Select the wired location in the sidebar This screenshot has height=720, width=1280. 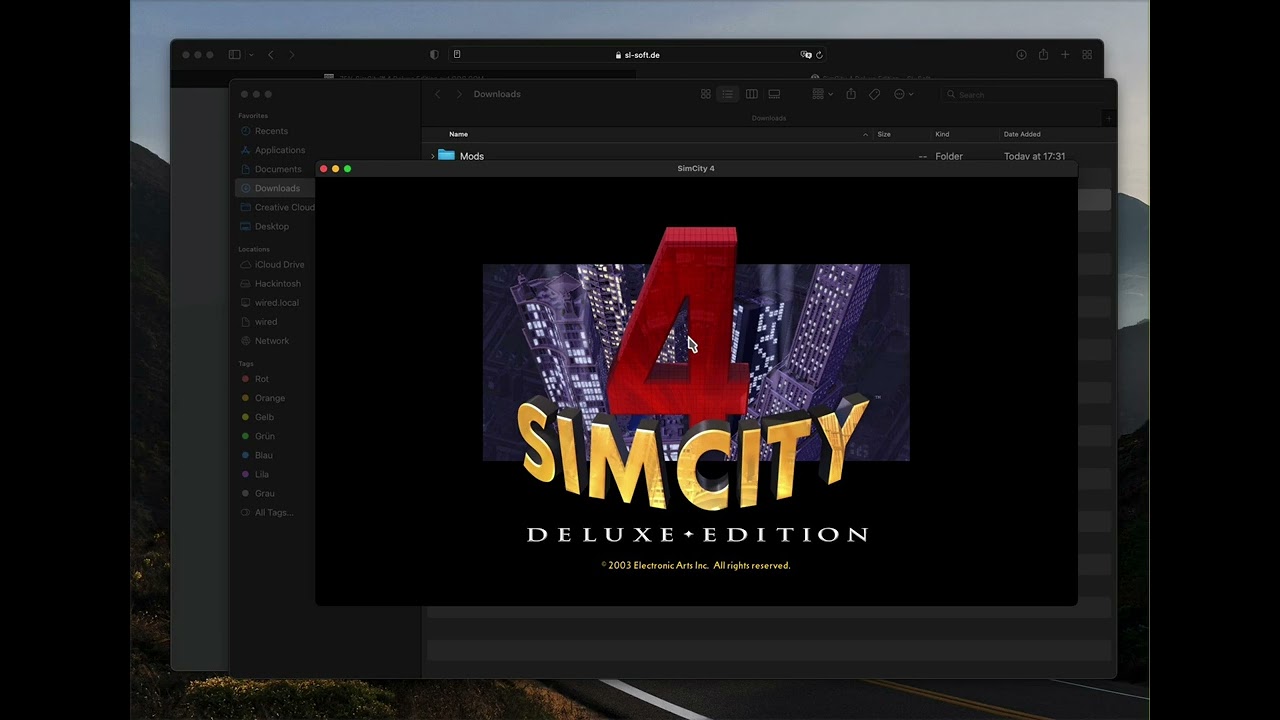coord(266,321)
